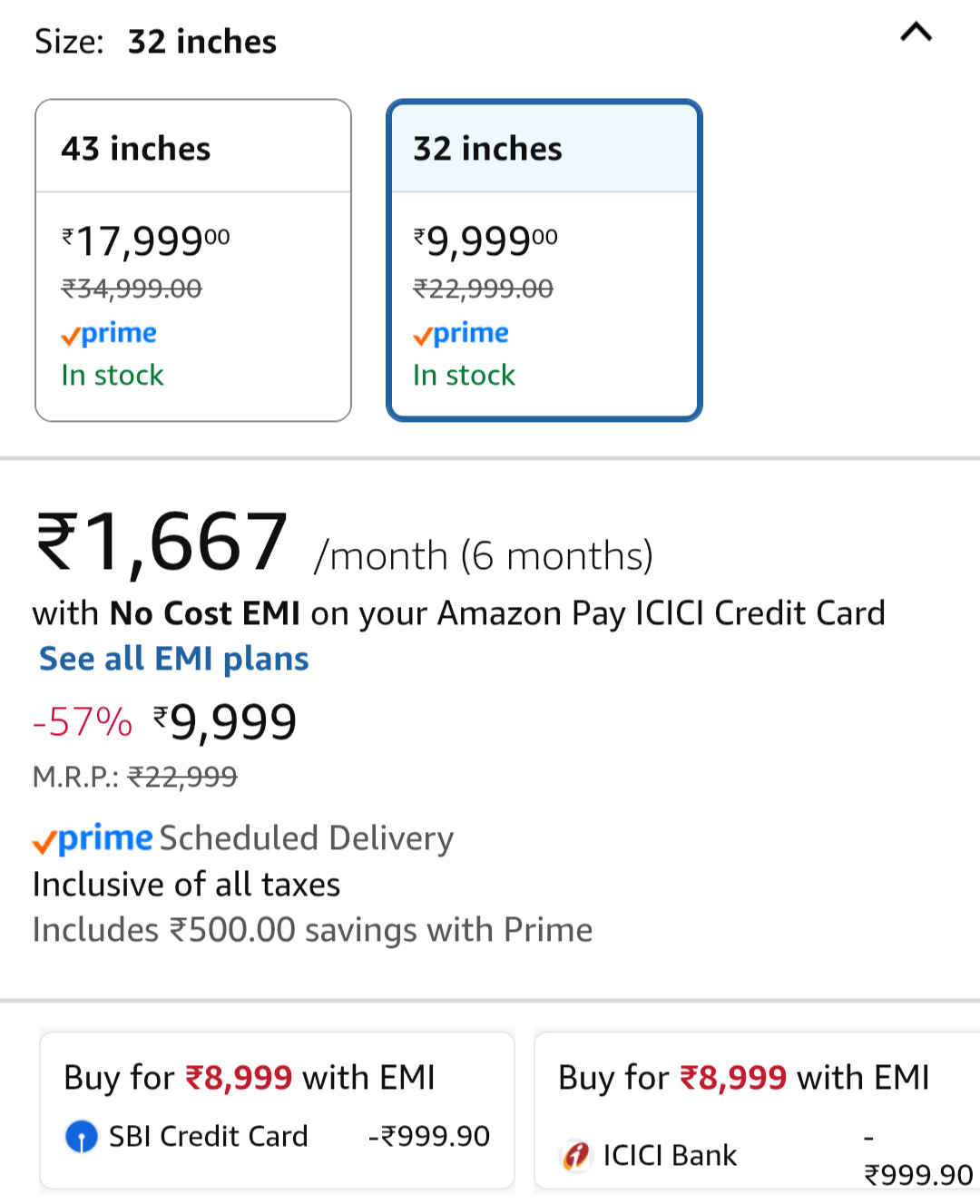The height and width of the screenshot is (1204, 980).
Task: Select the 32 inches size option
Action: point(544,260)
